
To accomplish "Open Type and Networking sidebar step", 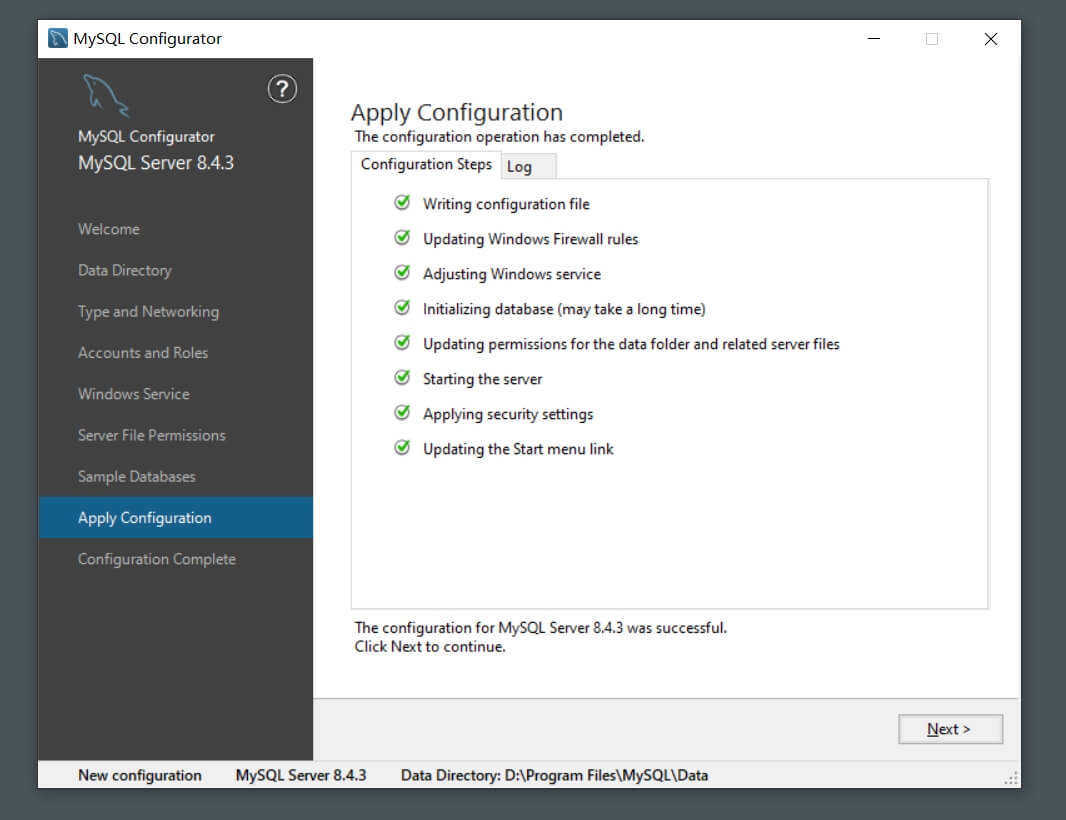I will 148,311.
